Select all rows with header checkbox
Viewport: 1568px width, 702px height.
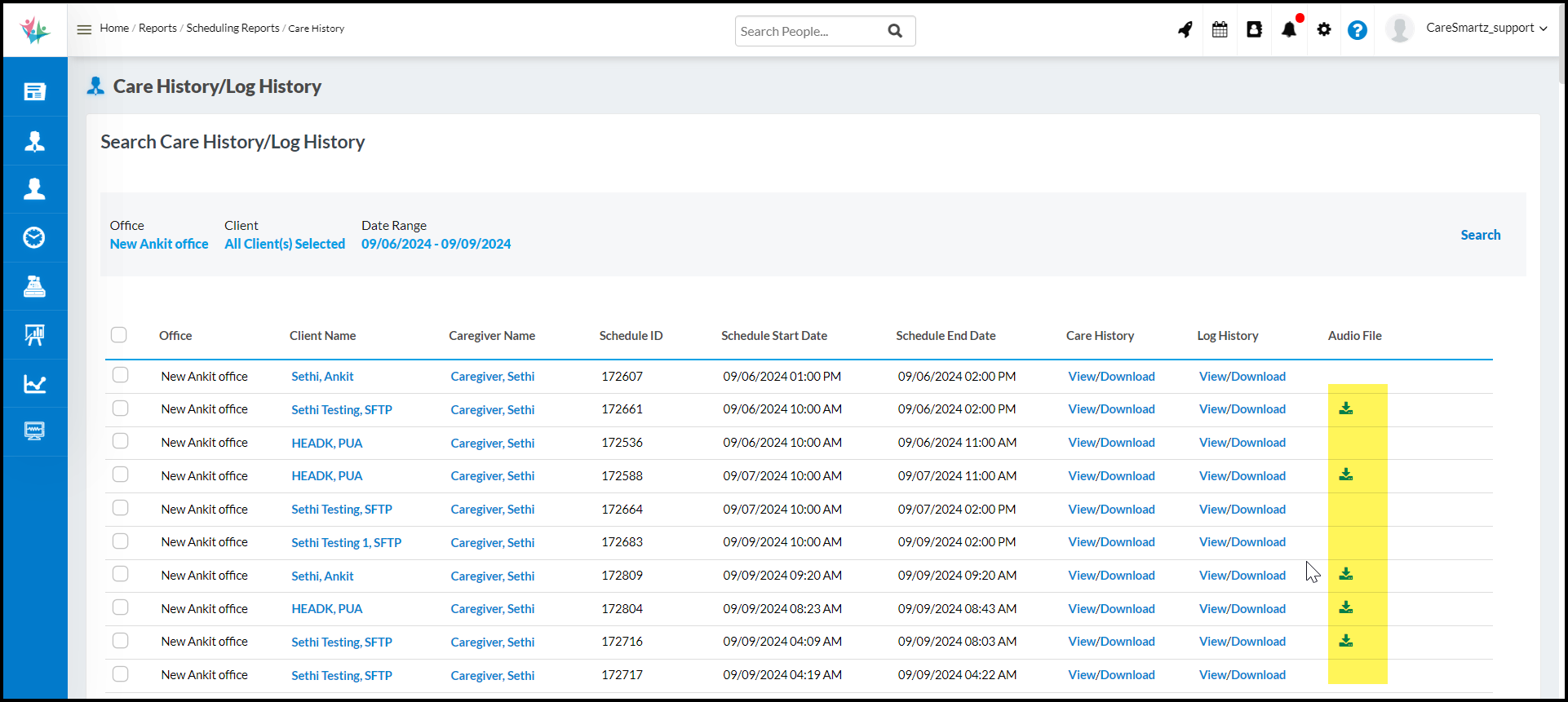tap(119, 335)
